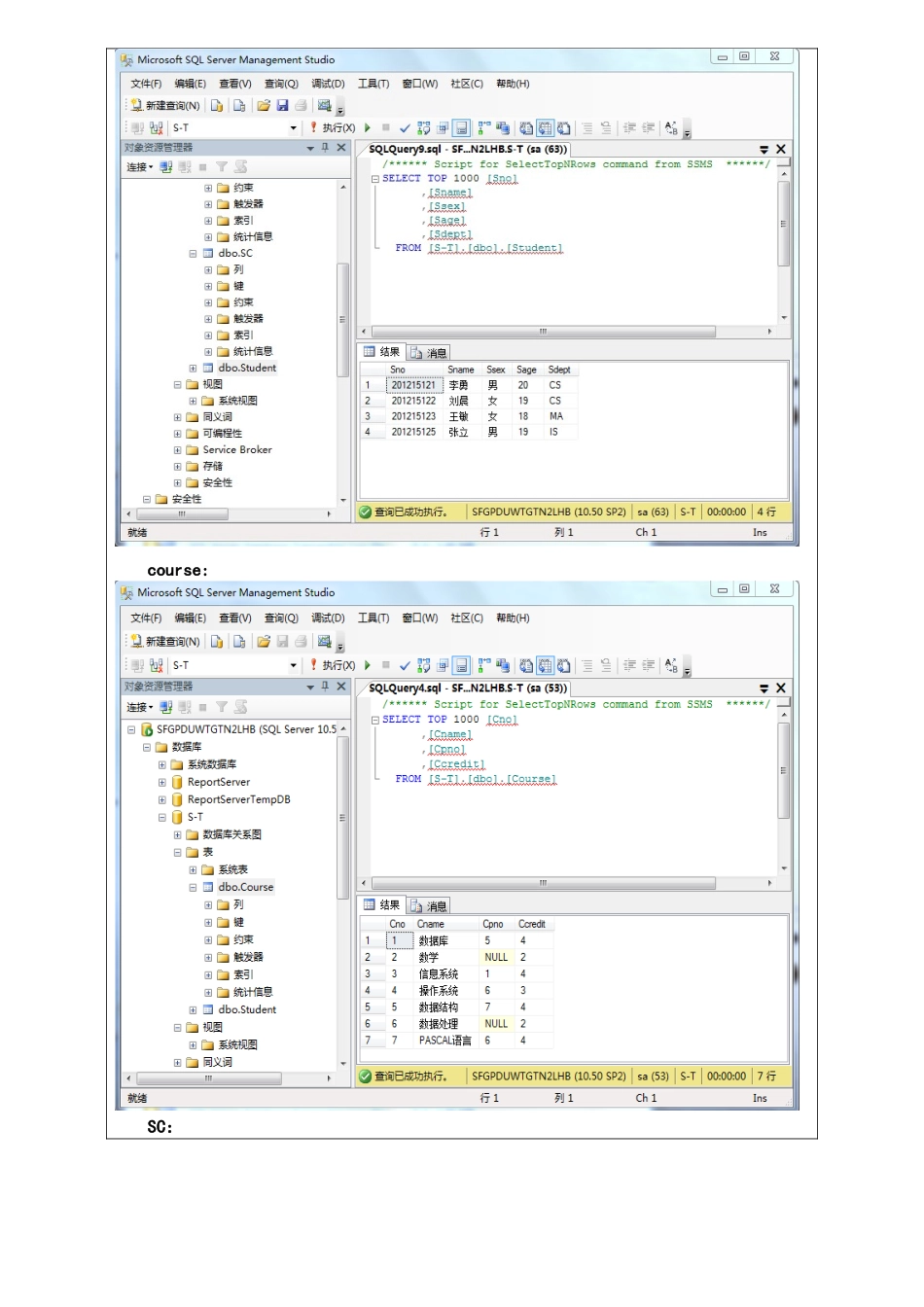924x1307 pixels.
Task: Select ReportServerTempDB database in Object Explorer
Action: (x=238, y=799)
